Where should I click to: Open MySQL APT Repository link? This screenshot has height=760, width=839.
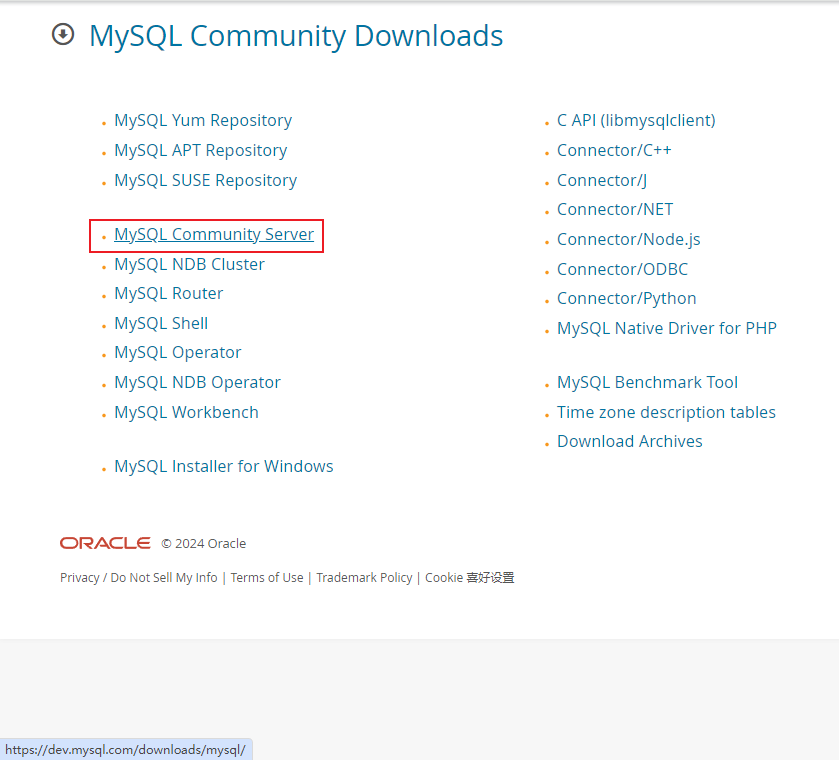click(200, 150)
